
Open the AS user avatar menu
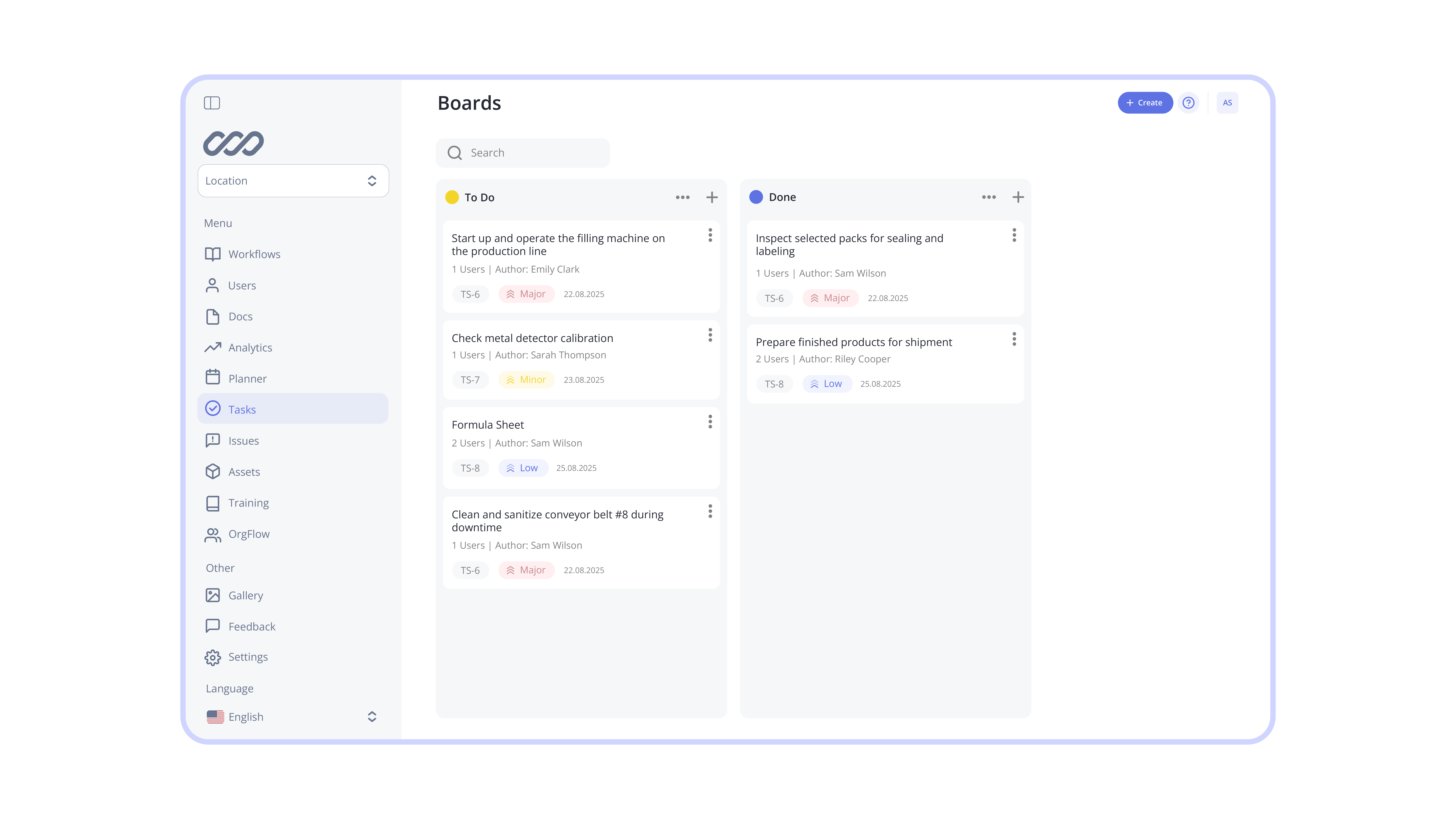1227,103
